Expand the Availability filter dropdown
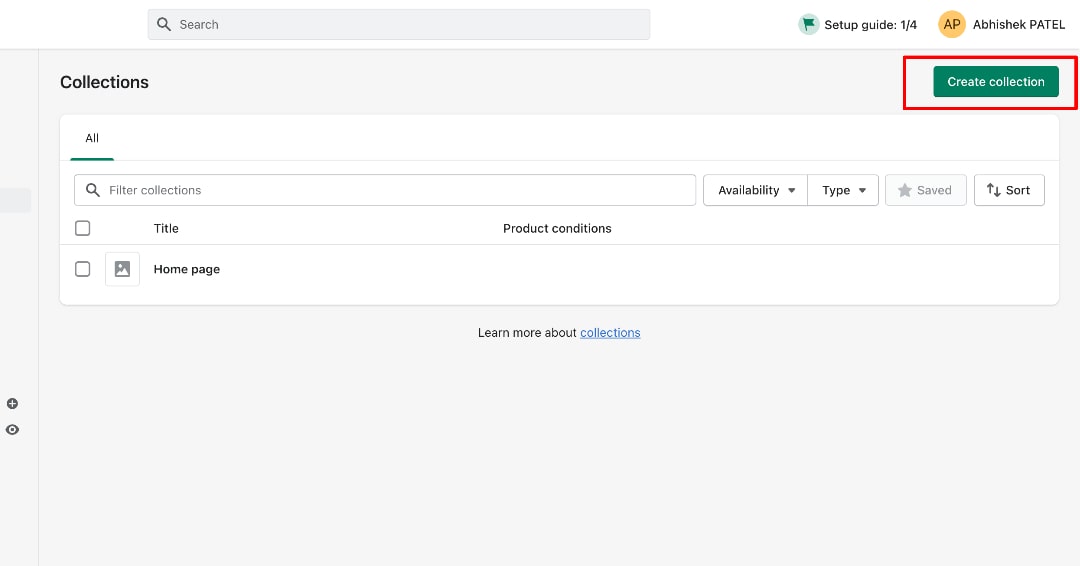The width and height of the screenshot is (1080, 566). coord(756,190)
